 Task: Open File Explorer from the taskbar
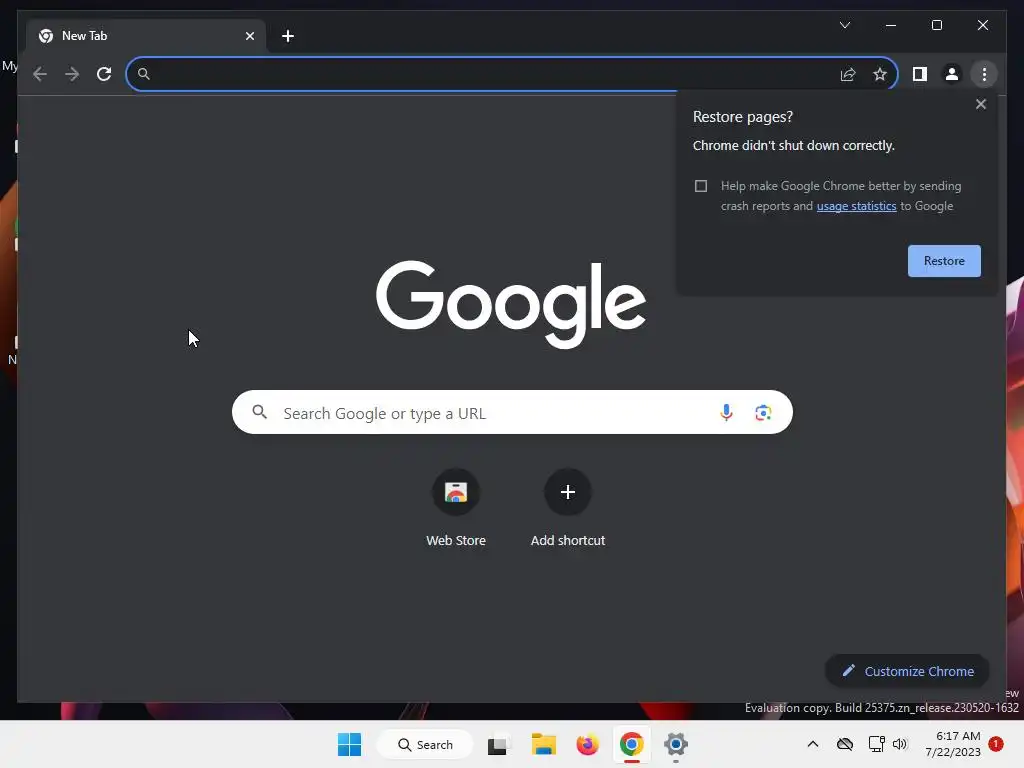pyautogui.click(x=543, y=744)
